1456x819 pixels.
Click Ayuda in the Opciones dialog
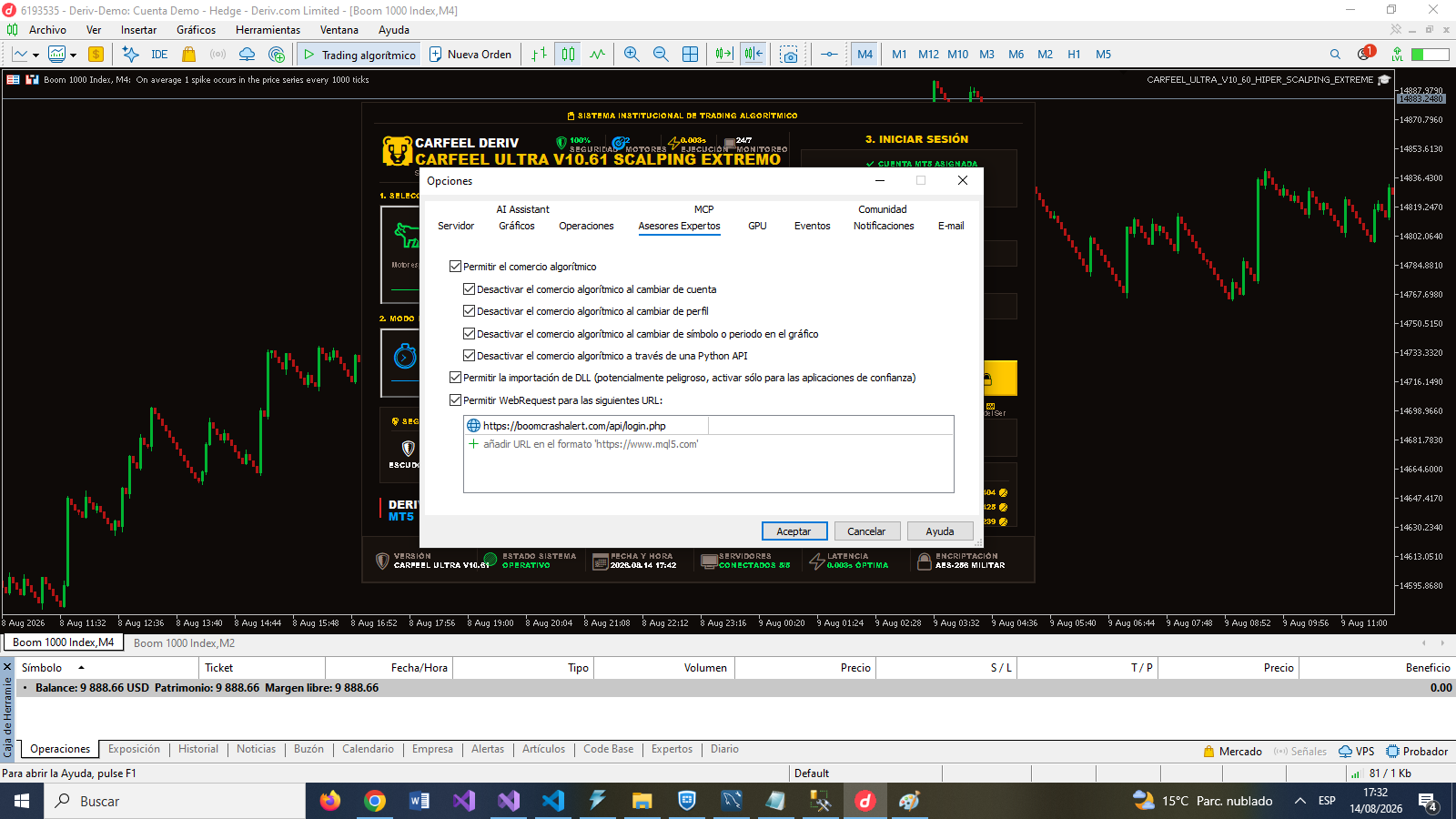(940, 531)
